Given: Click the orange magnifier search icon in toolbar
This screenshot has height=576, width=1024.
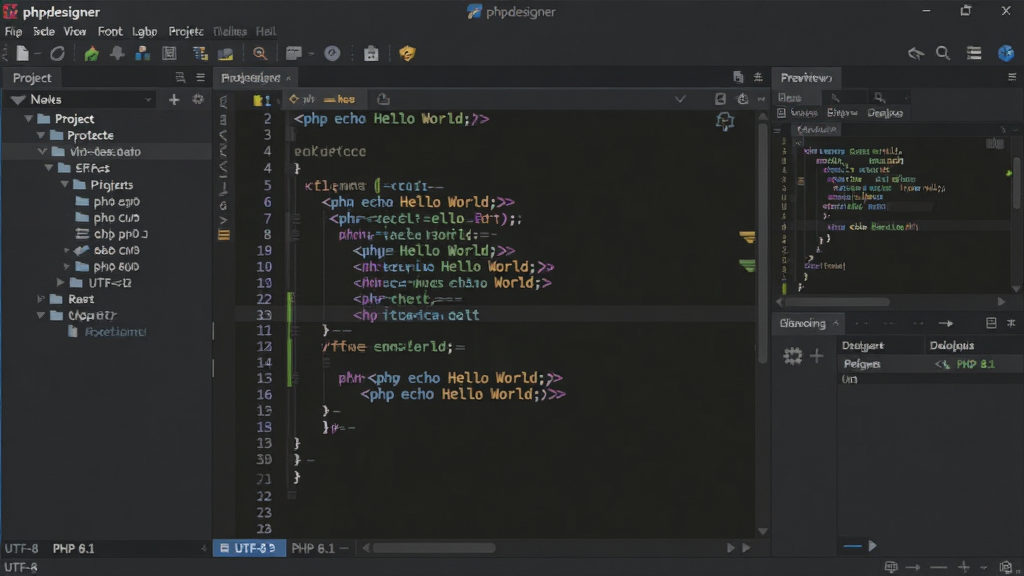Looking at the screenshot, I should (260, 54).
